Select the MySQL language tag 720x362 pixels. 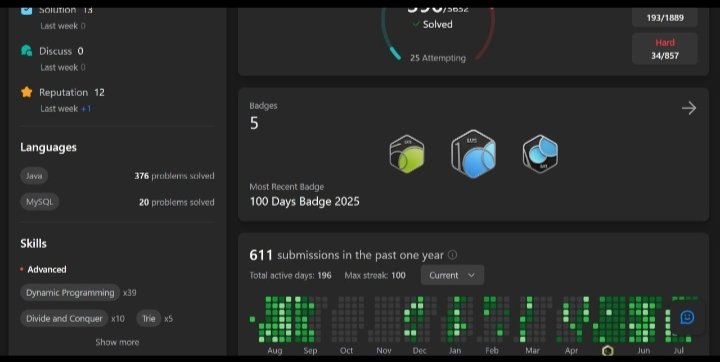39,202
